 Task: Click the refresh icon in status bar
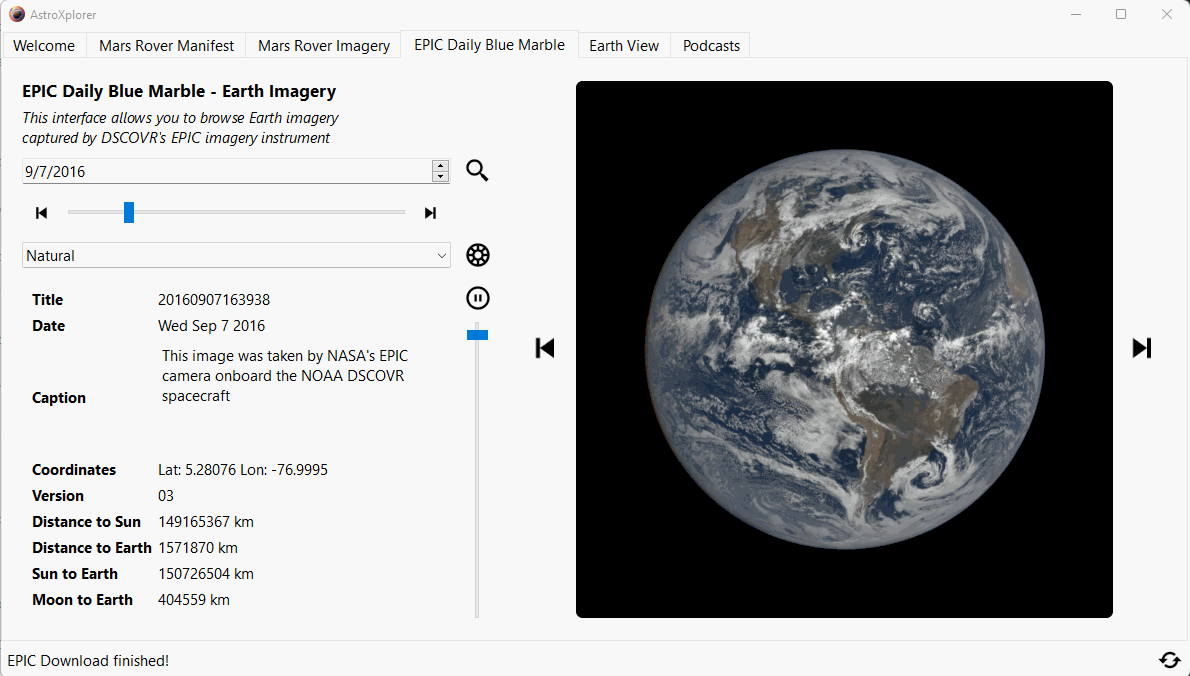pyautogui.click(x=1169, y=660)
